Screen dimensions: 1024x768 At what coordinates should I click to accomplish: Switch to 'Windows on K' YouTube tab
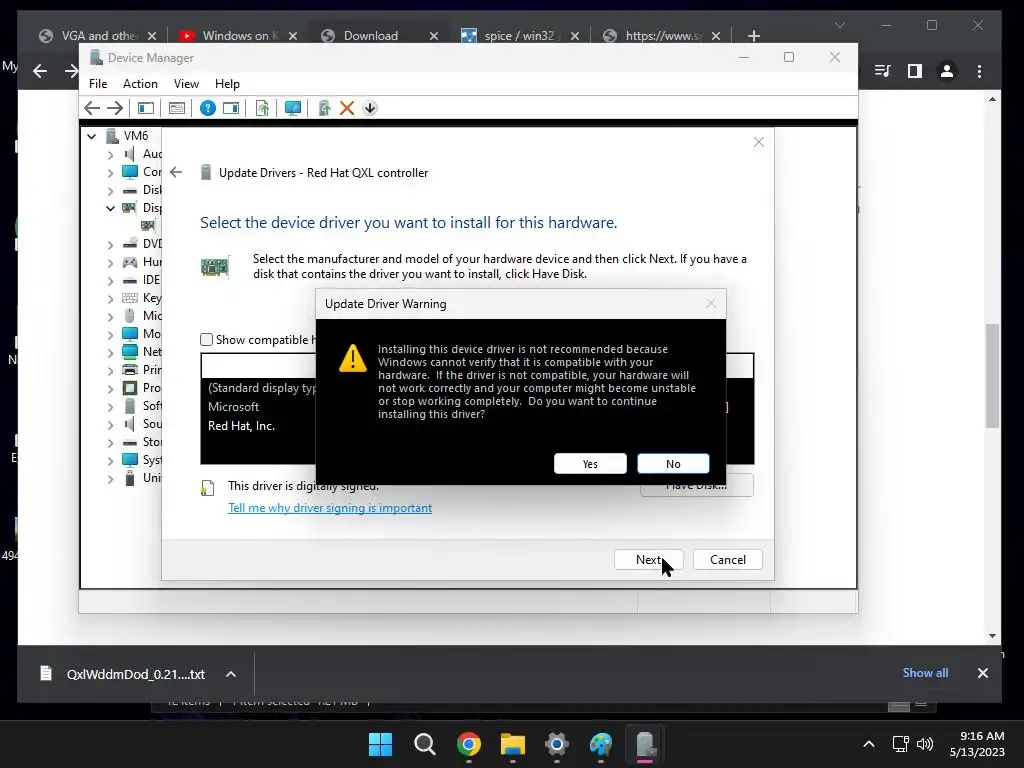pos(239,35)
